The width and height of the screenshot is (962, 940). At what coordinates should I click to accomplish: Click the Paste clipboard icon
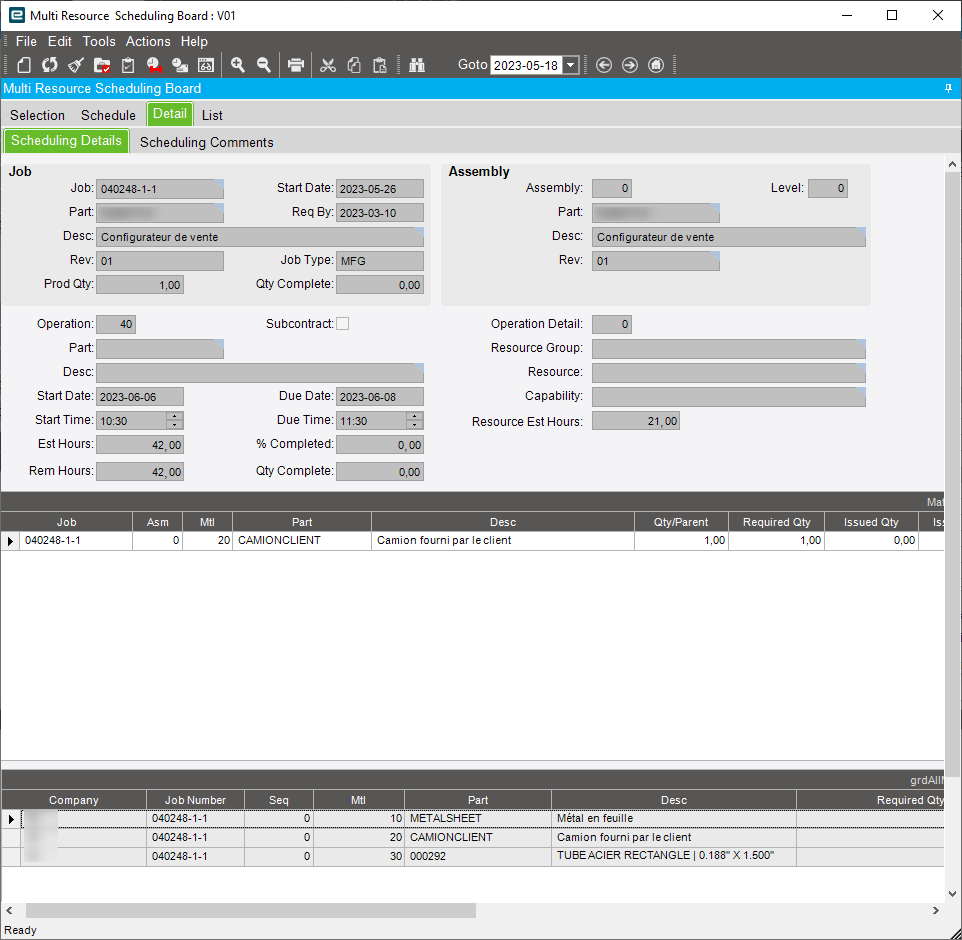(380, 65)
